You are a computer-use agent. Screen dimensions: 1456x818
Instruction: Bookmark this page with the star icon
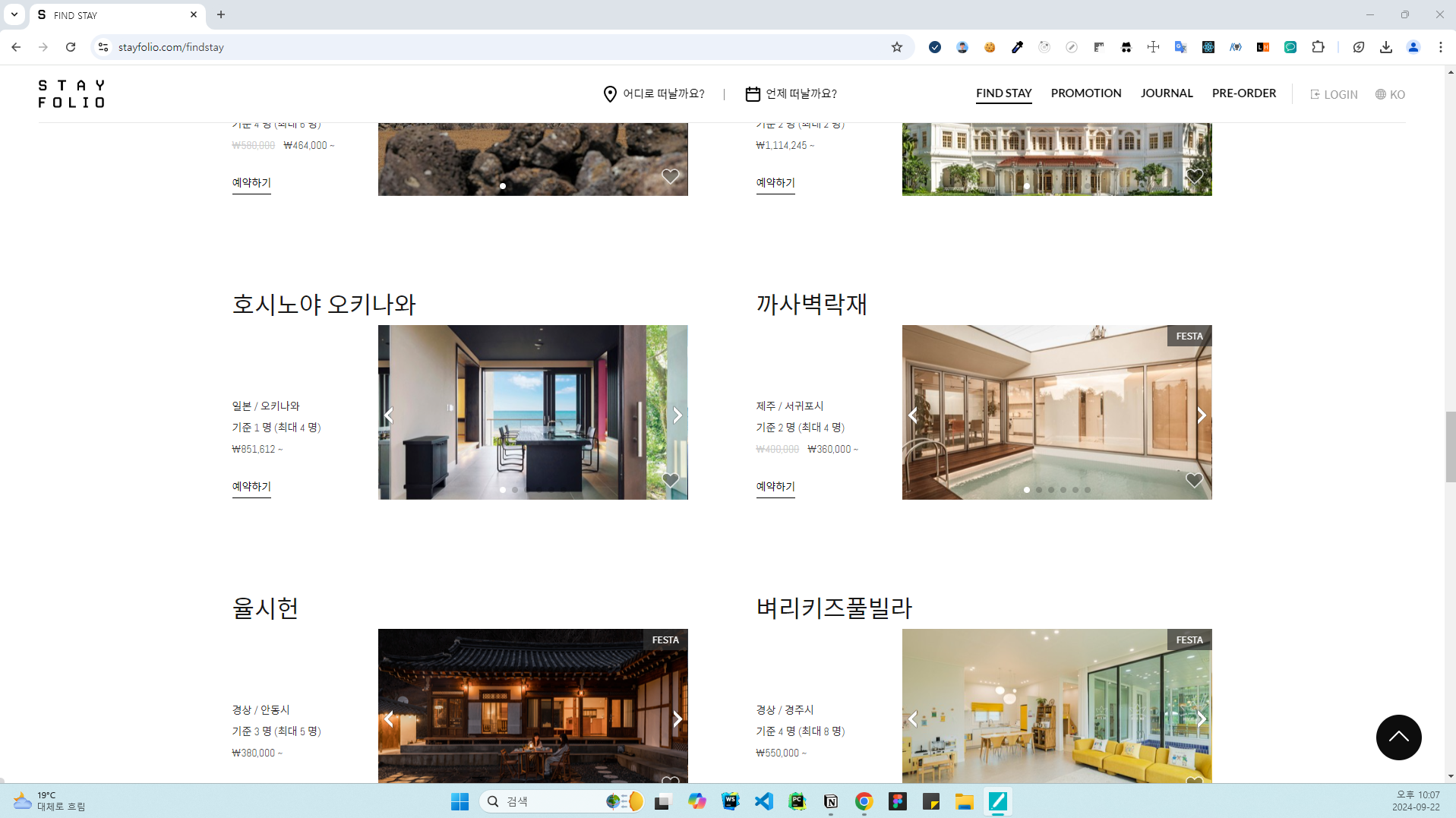(896, 47)
